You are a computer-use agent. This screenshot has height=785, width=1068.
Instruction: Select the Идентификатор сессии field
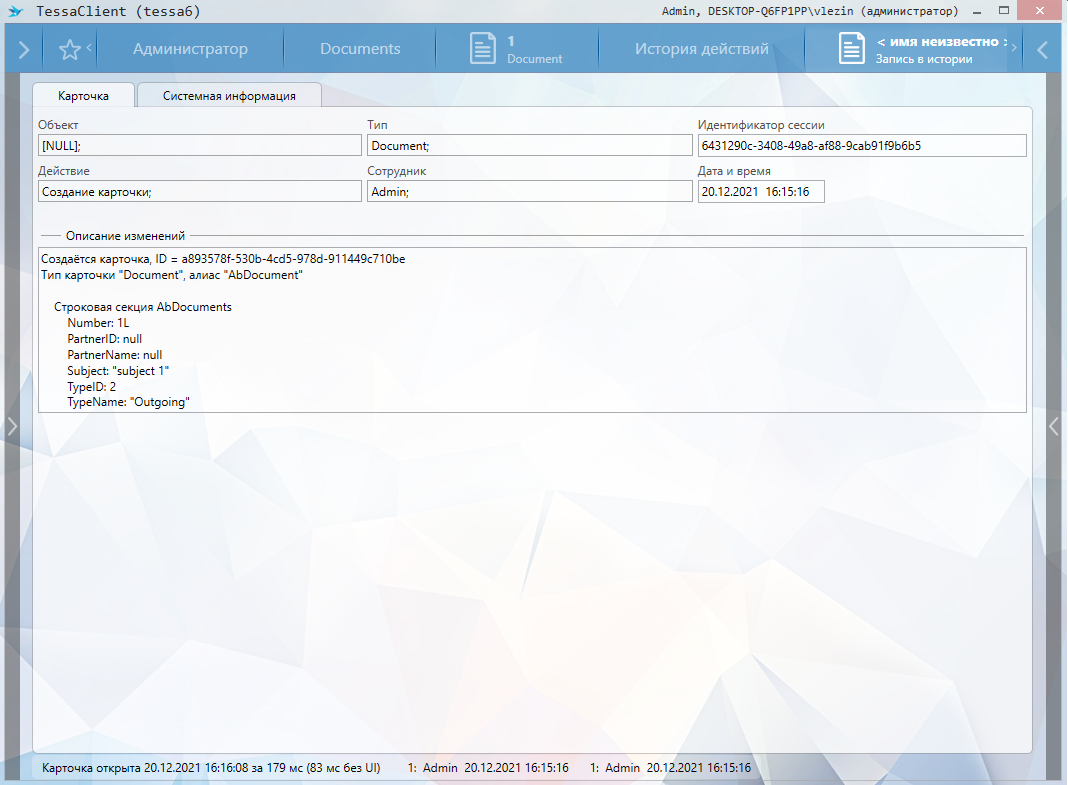pyautogui.click(x=861, y=146)
